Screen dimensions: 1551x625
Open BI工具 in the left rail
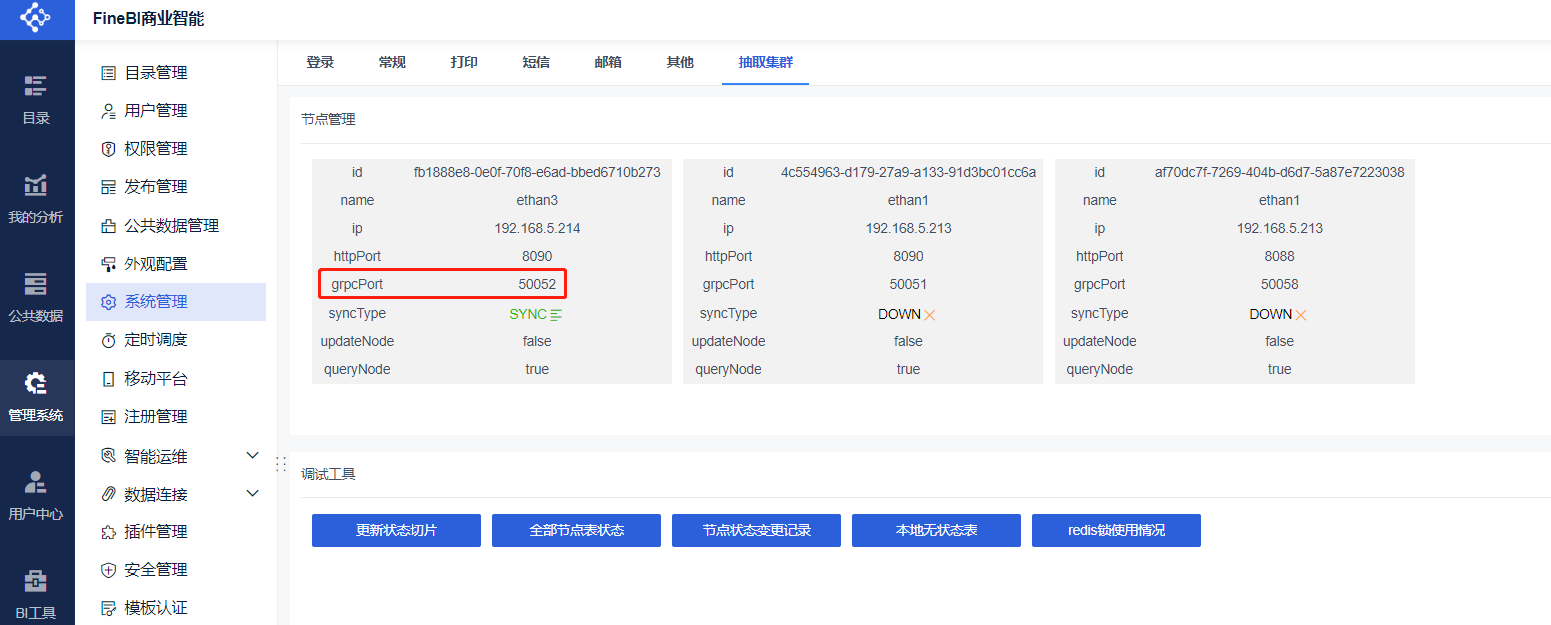pos(36,594)
